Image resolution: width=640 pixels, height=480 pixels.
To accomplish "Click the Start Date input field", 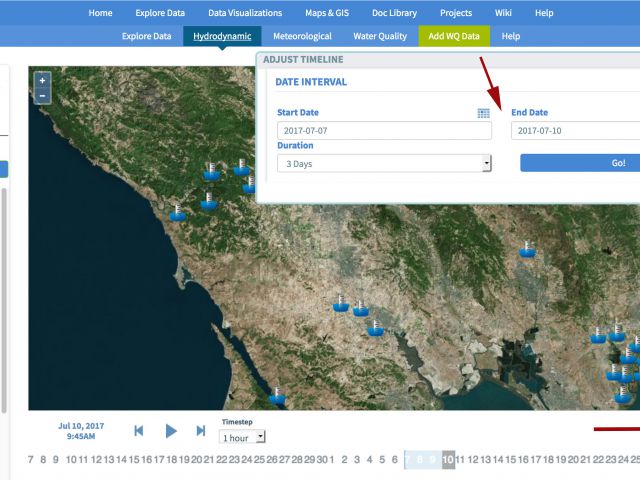I will (x=384, y=131).
